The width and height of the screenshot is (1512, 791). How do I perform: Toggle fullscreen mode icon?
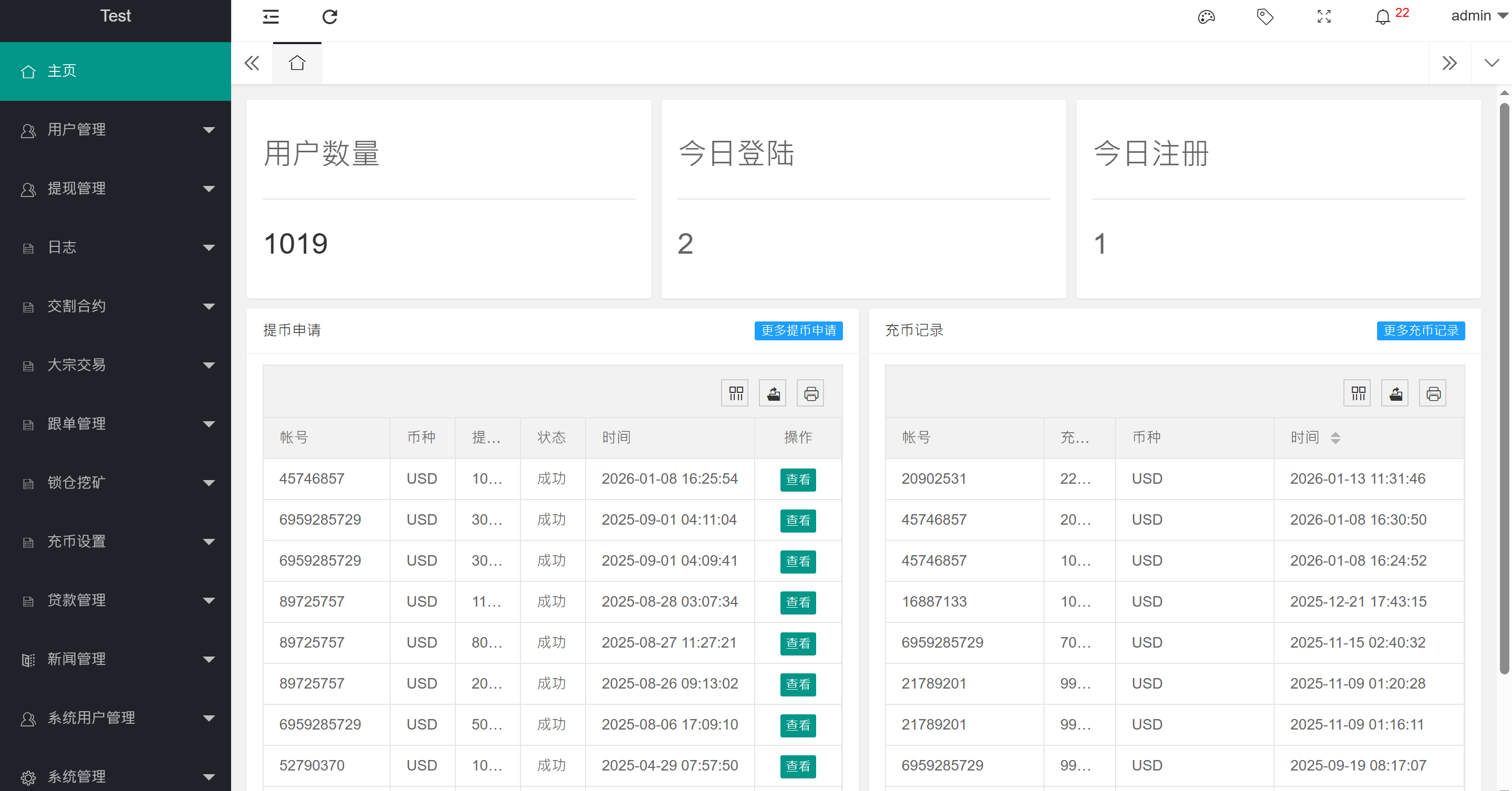[x=1323, y=16]
